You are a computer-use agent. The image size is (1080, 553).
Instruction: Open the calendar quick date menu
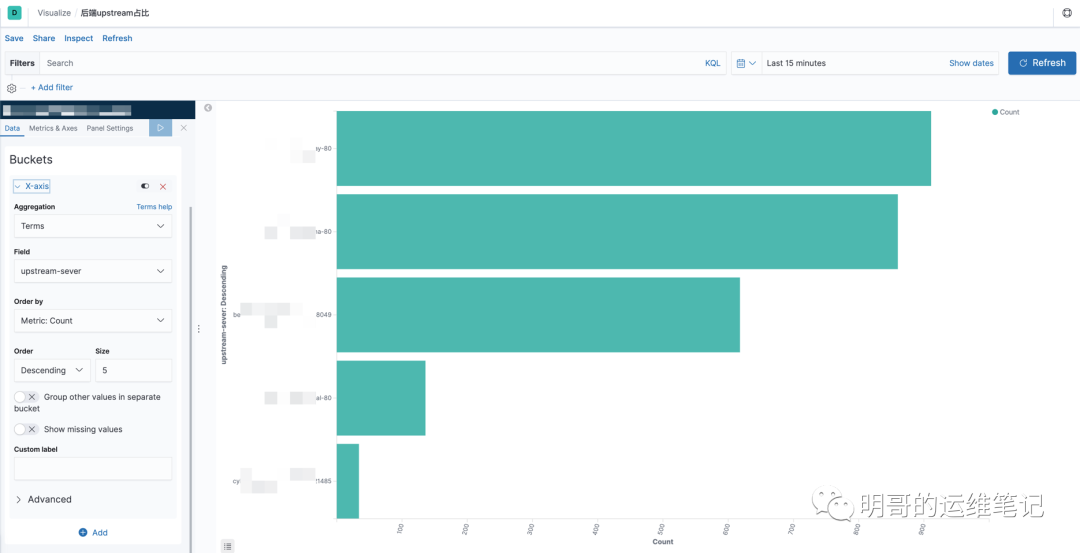pyautogui.click(x=746, y=63)
